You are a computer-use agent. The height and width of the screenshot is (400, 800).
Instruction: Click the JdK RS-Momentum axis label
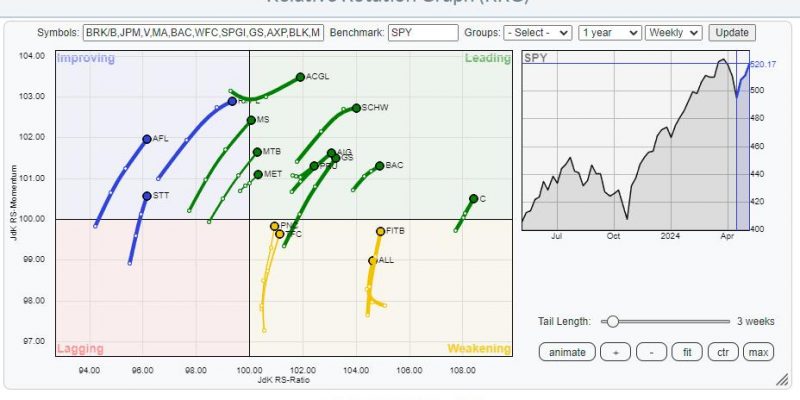coord(14,203)
